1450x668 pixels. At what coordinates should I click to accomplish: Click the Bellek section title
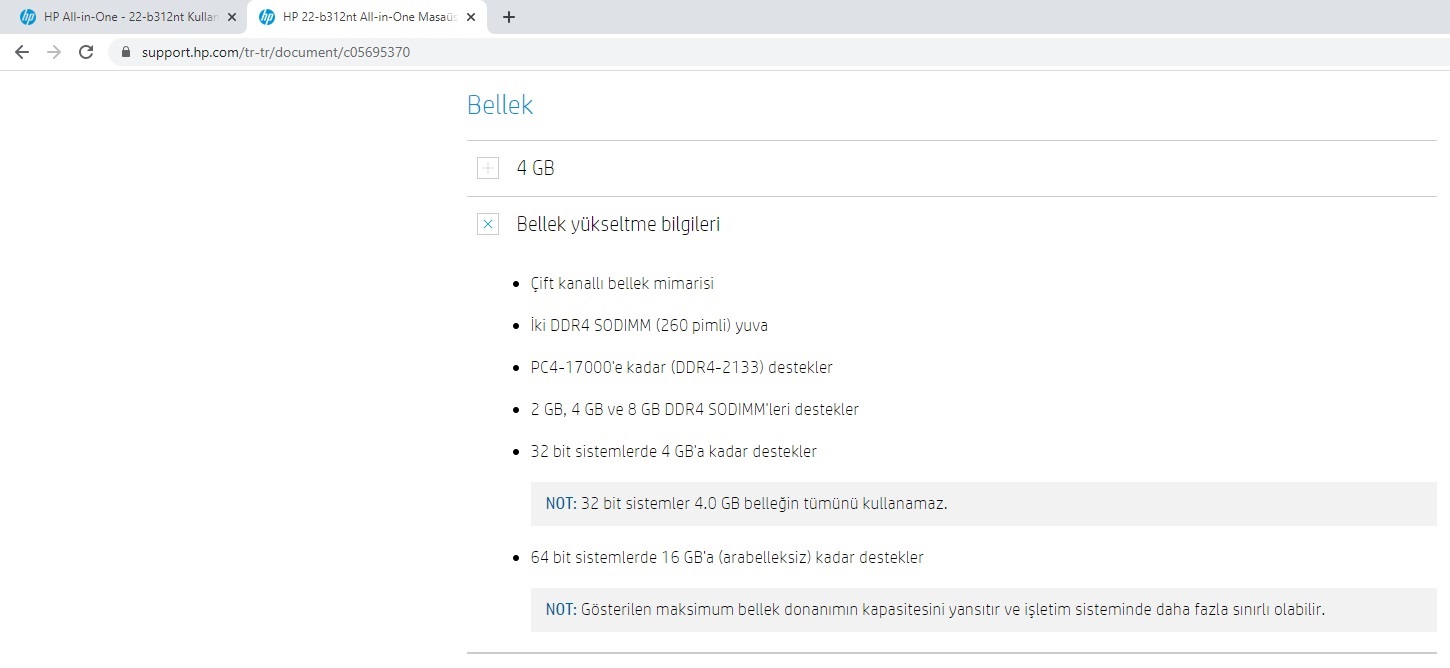pos(500,105)
